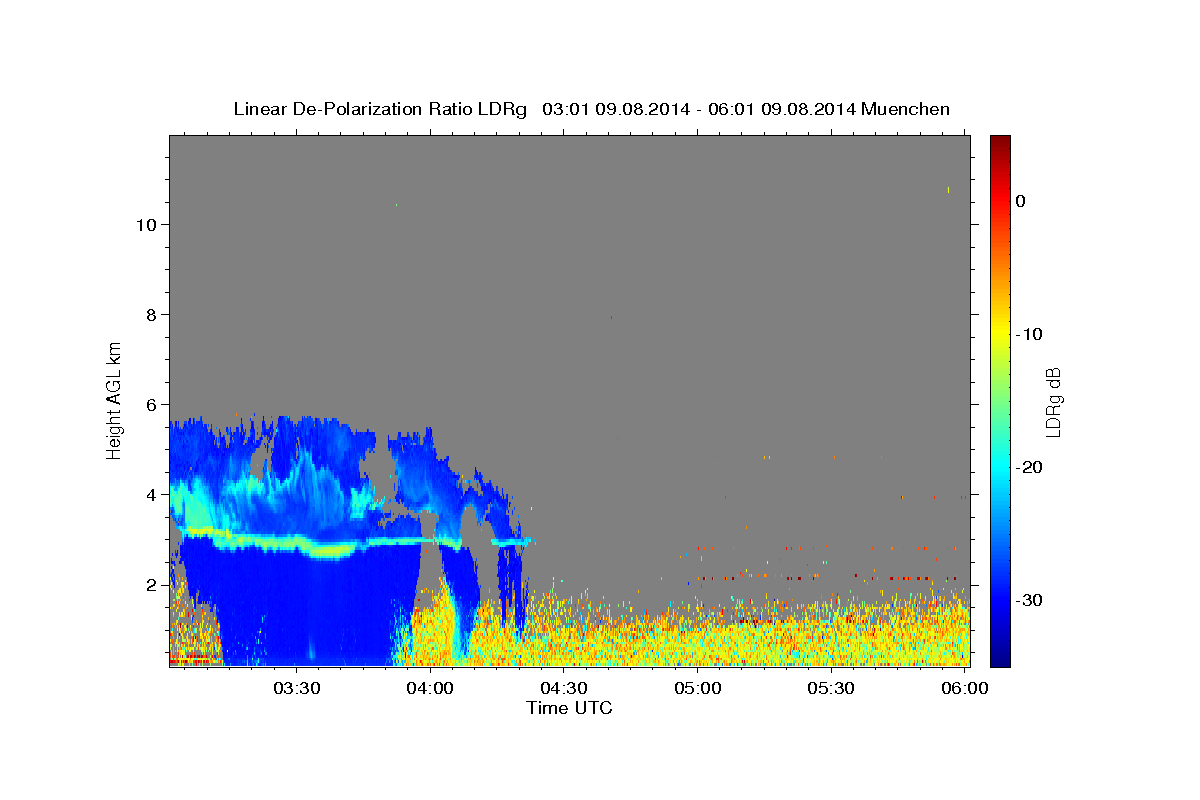This screenshot has width=1200, height=800.
Task: Click the yellow-orange noisy layer near 05:30
Action: [x=831, y=635]
